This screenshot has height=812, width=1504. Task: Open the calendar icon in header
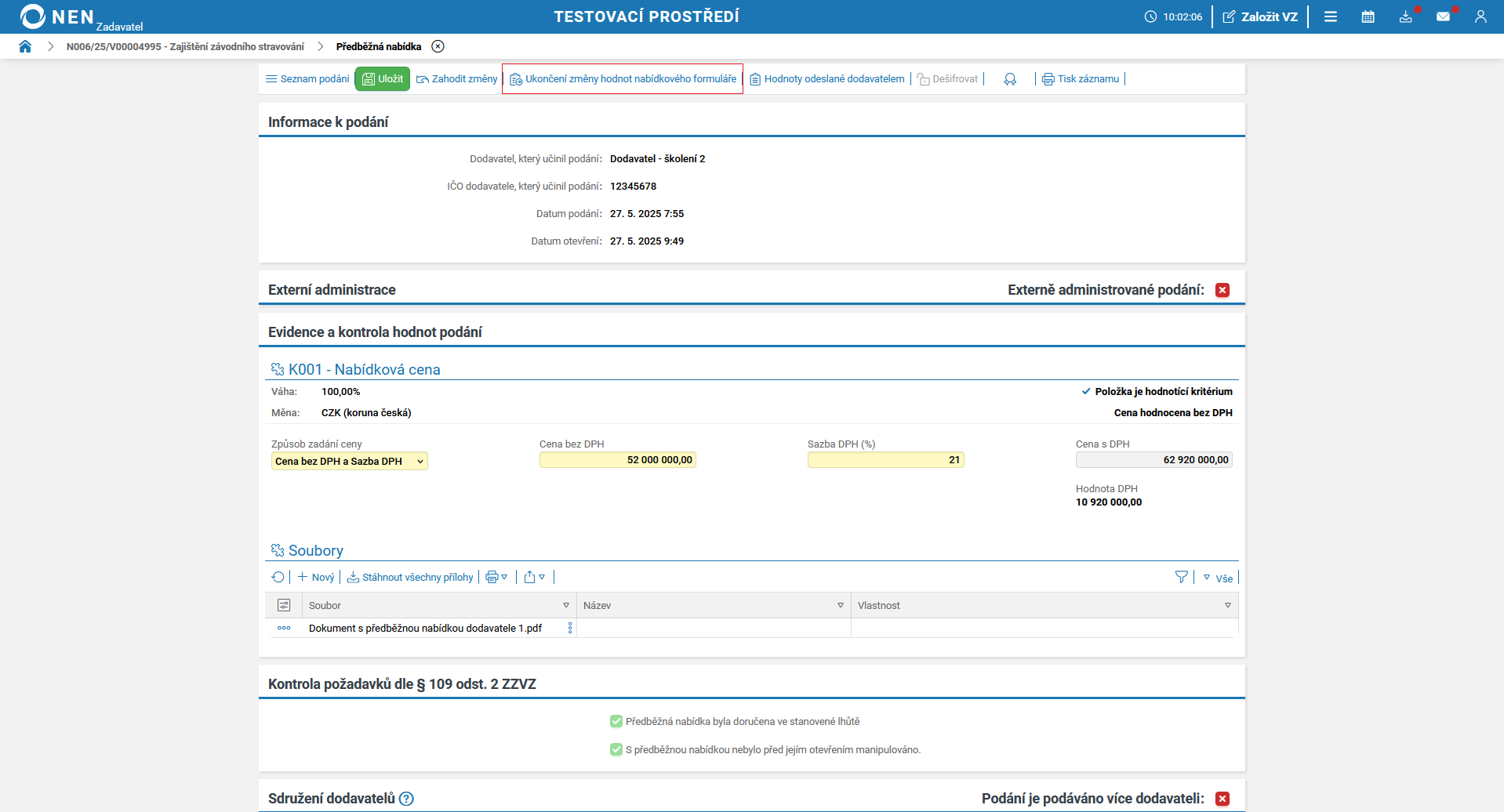pyautogui.click(x=1368, y=16)
